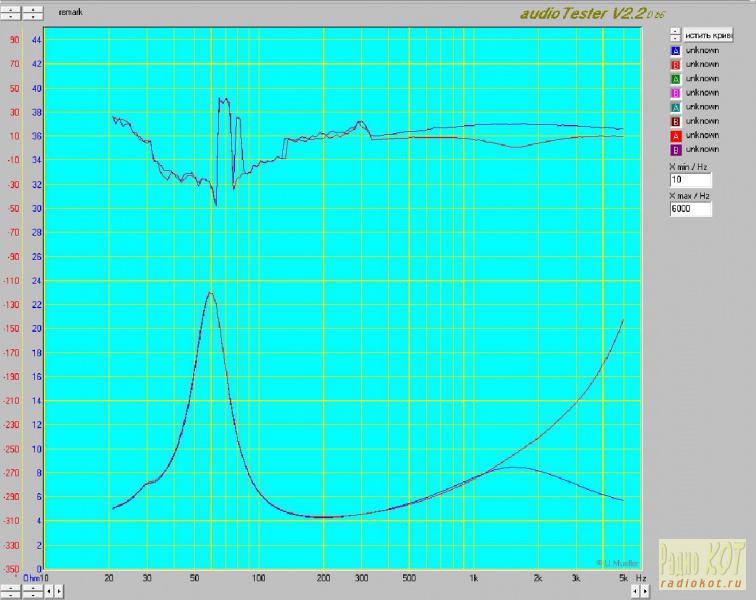Image resolution: width=756 pixels, height=600 pixels.
Task: Click down arrow of top-left red scale spinner
Action: 11,18
